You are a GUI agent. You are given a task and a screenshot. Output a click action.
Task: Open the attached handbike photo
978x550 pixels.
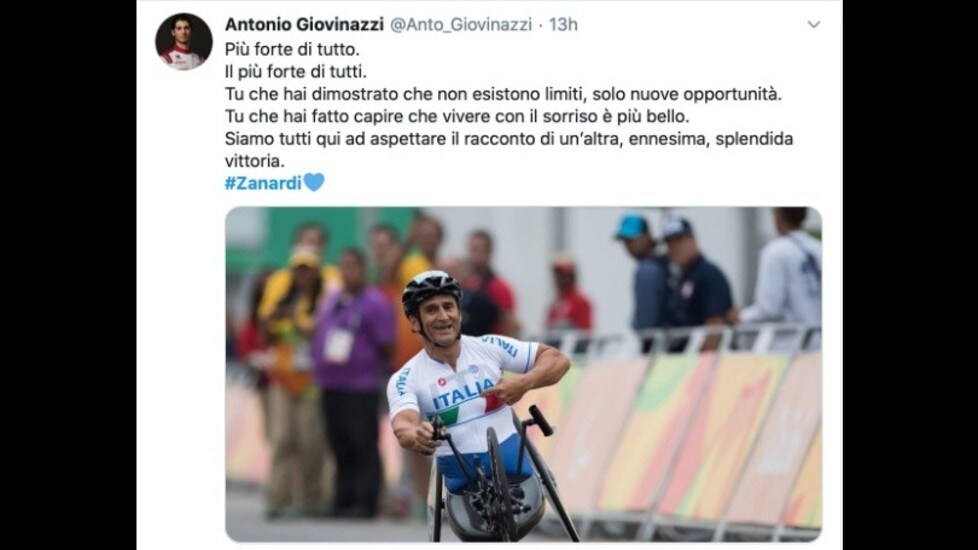coord(523,374)
